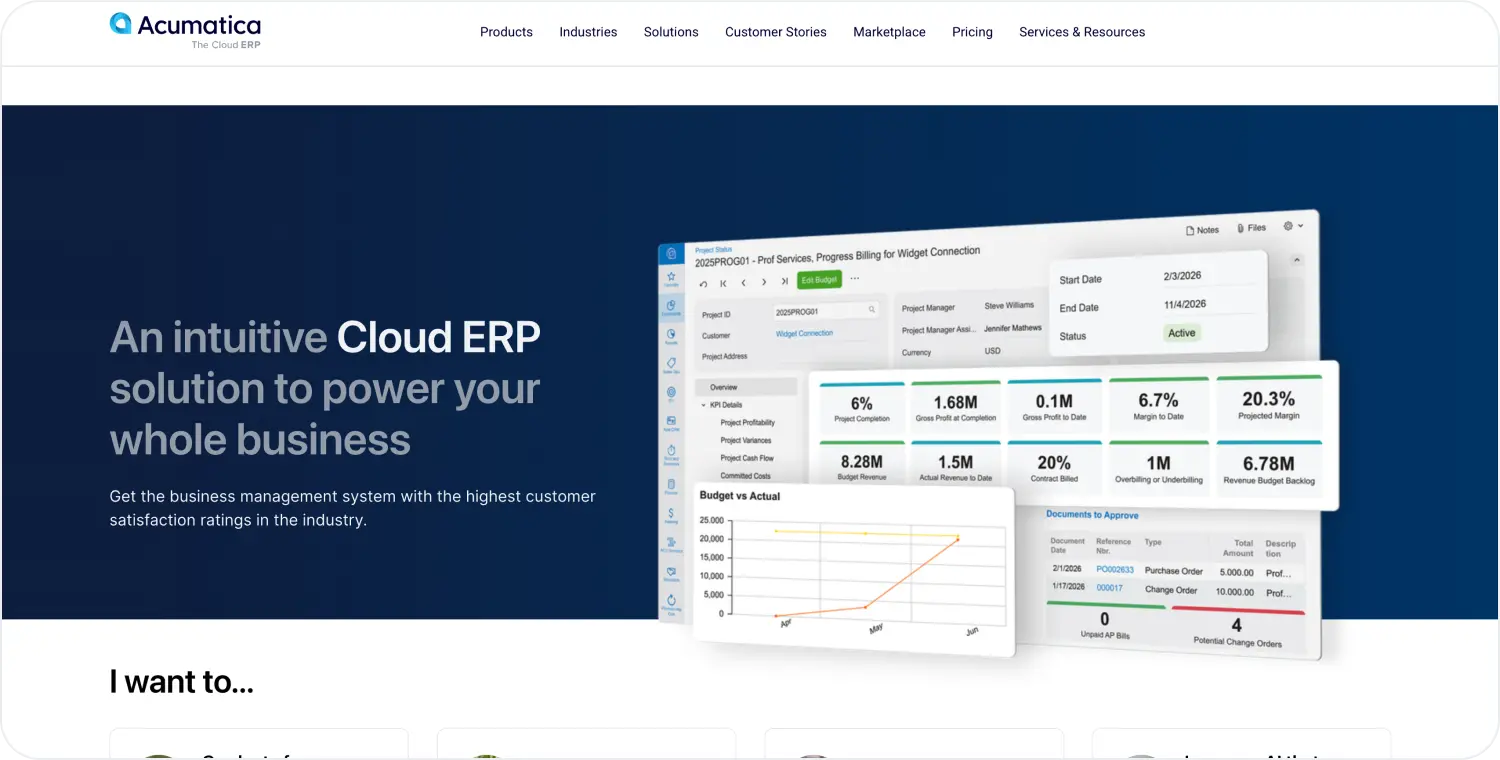Select Project Variances in tree
The width and height of the screenshot is (1500, 760).
(x=746, y=440)
